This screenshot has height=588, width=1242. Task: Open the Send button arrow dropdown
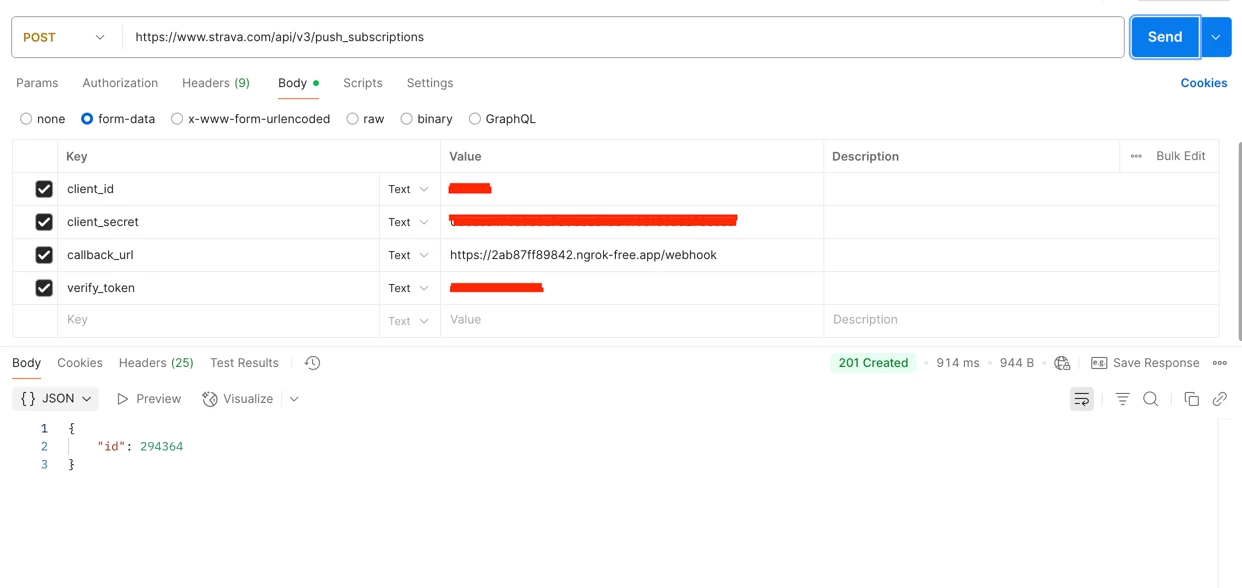1216,37
